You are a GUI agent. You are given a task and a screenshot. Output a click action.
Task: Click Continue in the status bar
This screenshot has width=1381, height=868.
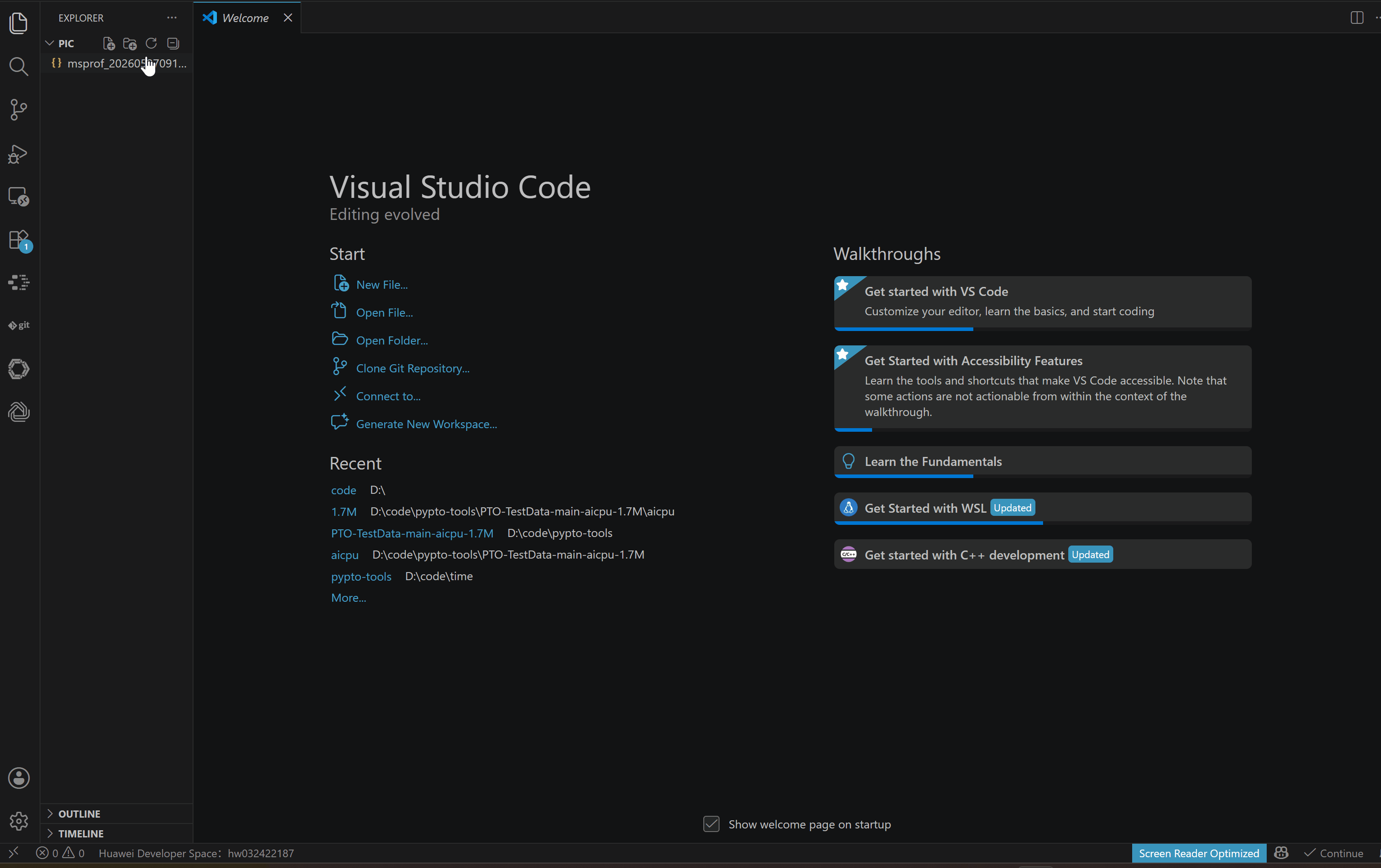coord(1334,853)
